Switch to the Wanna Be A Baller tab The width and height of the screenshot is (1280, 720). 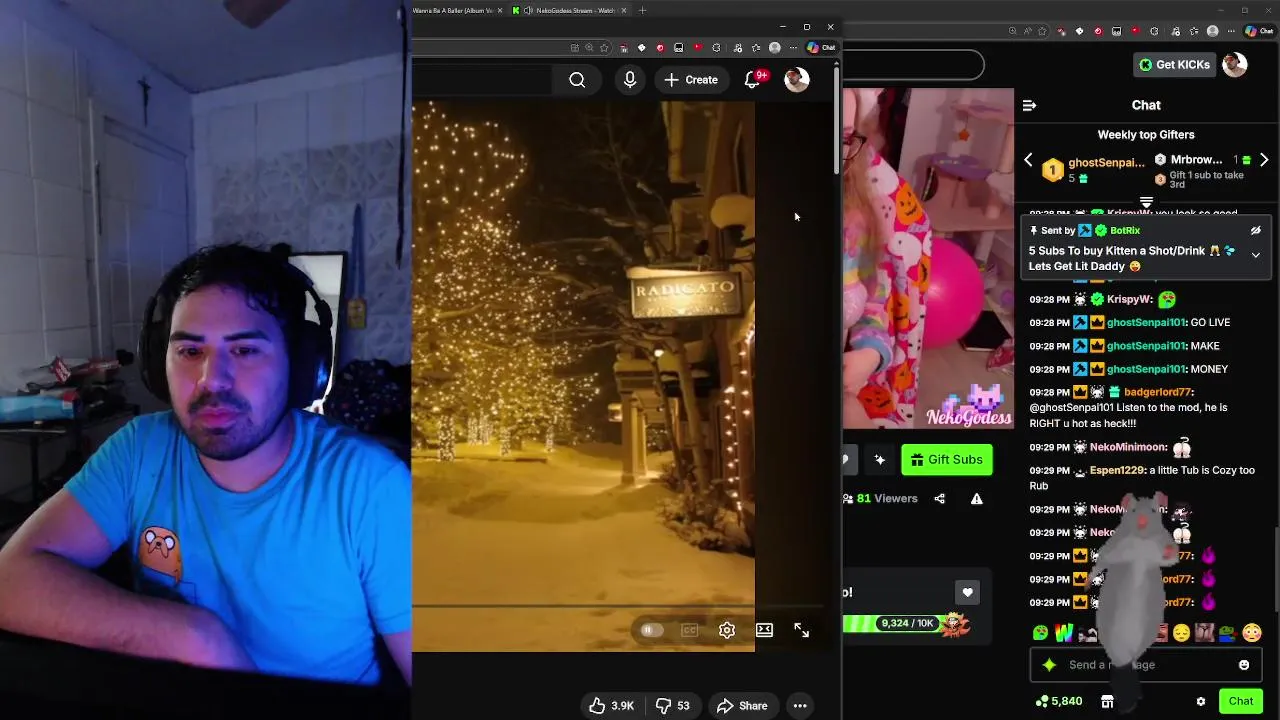point(456,10)
